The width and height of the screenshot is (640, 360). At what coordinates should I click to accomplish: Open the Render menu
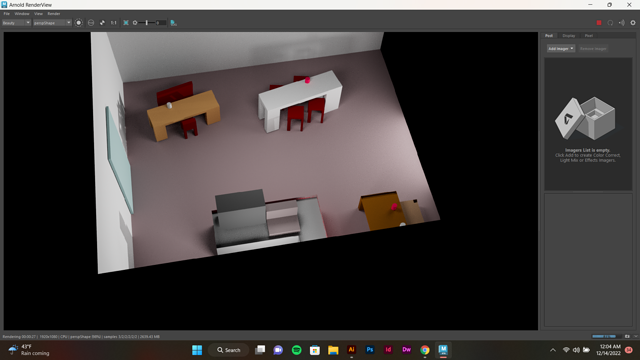point(53,13)
